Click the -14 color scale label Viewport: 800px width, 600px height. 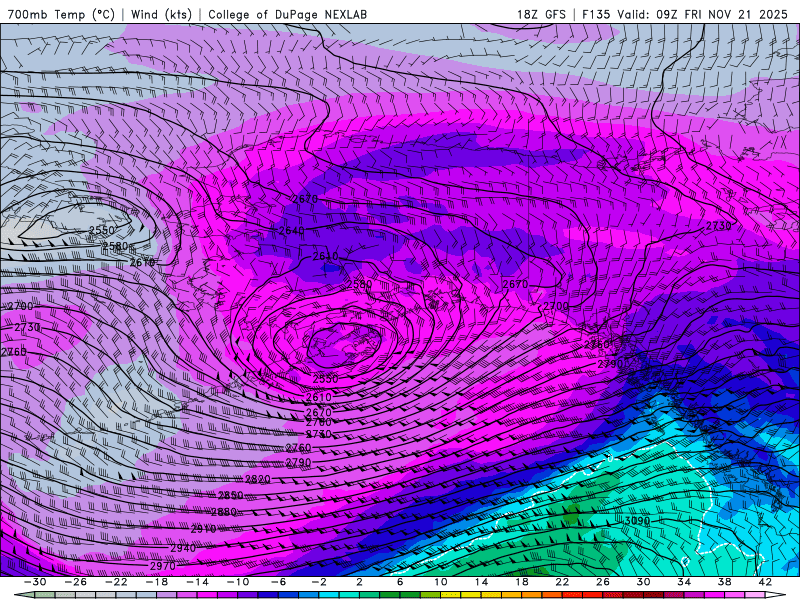point(197,582)
